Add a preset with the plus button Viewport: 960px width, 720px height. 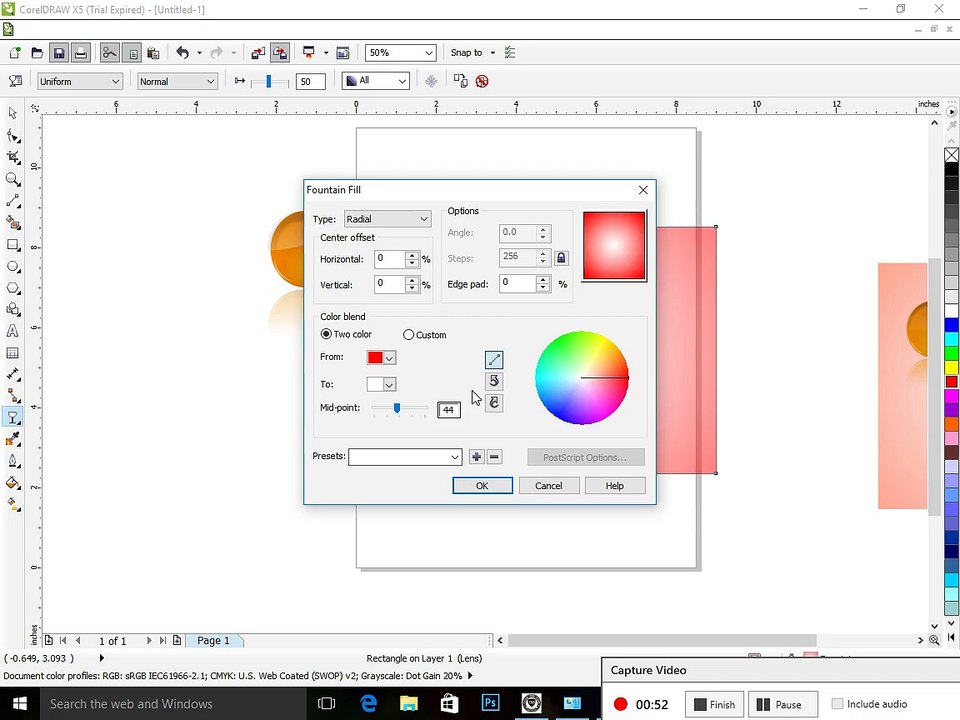[x=476, y=457]
